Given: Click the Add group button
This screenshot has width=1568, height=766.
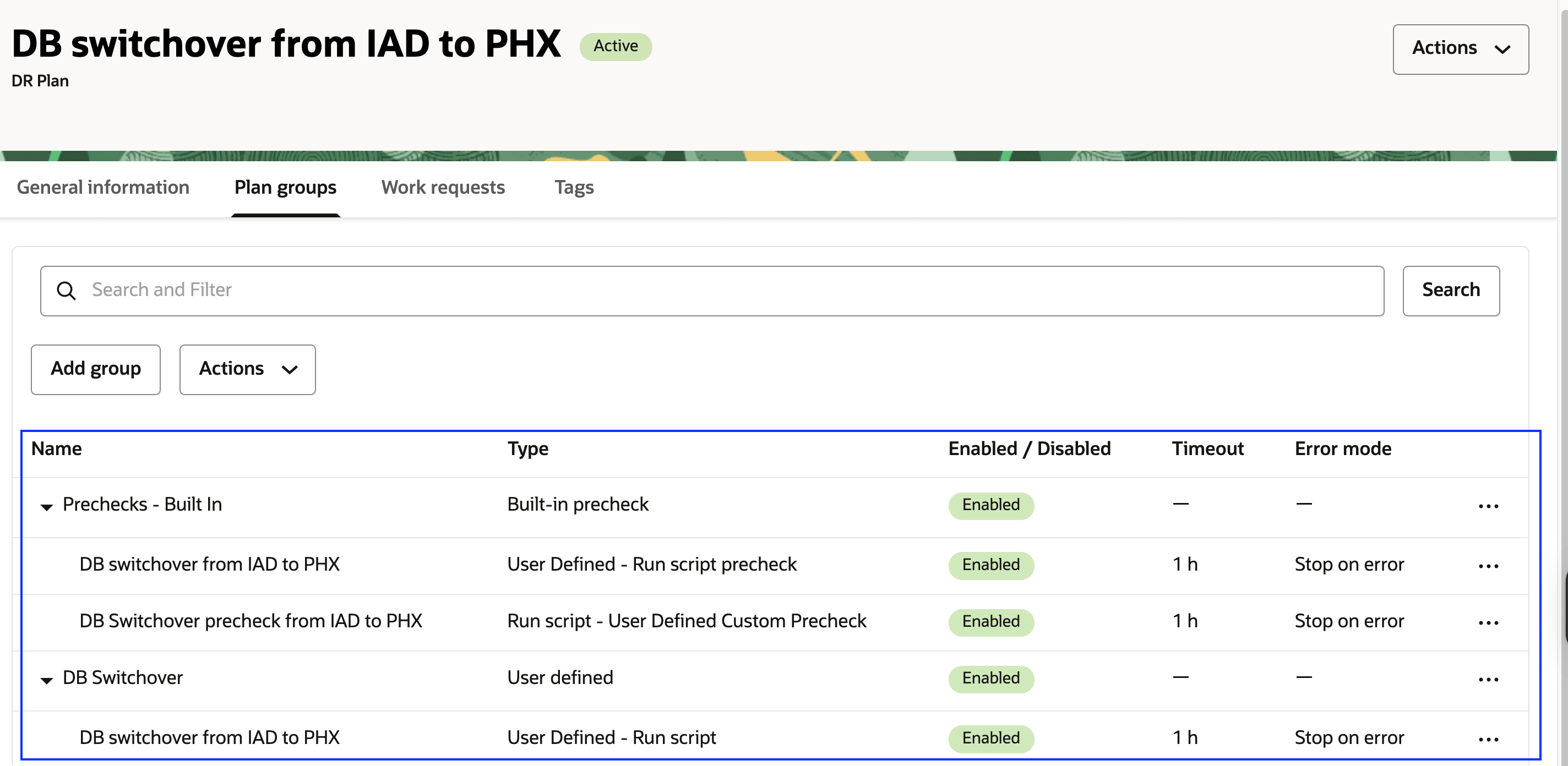Looking at the screenshot, I should pos(95,369).
